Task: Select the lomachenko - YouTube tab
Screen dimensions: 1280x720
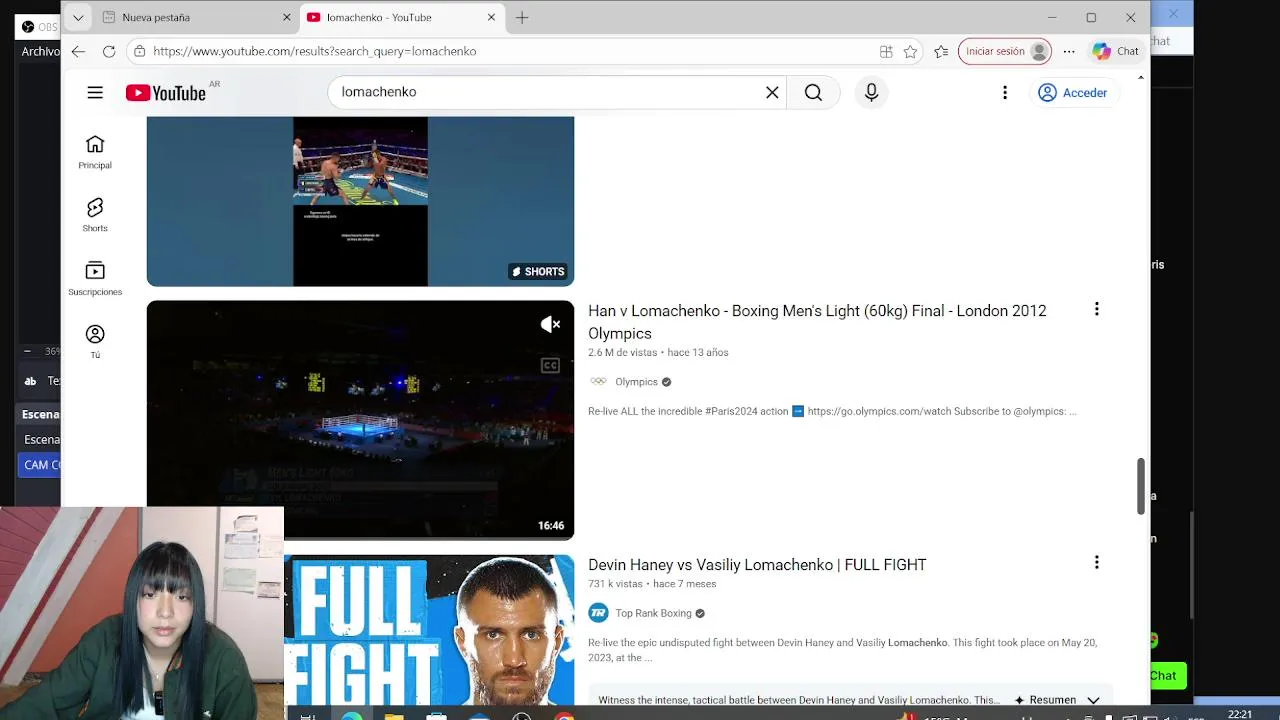Action: 390,17
